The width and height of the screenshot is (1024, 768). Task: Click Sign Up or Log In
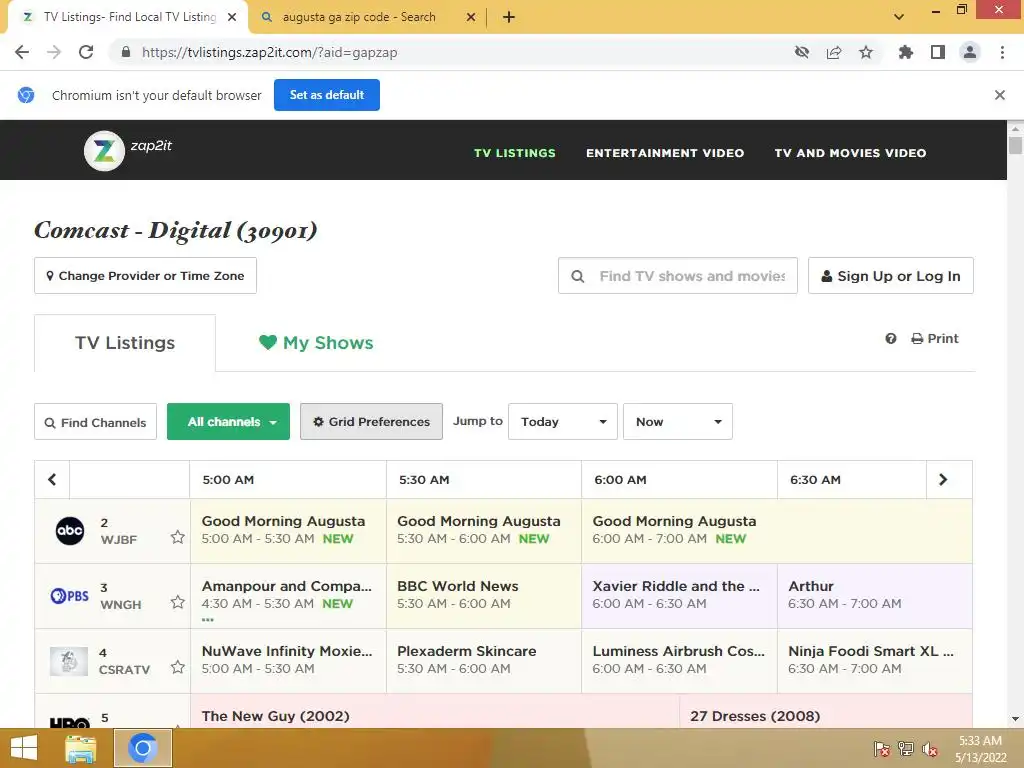pos(891,276)
